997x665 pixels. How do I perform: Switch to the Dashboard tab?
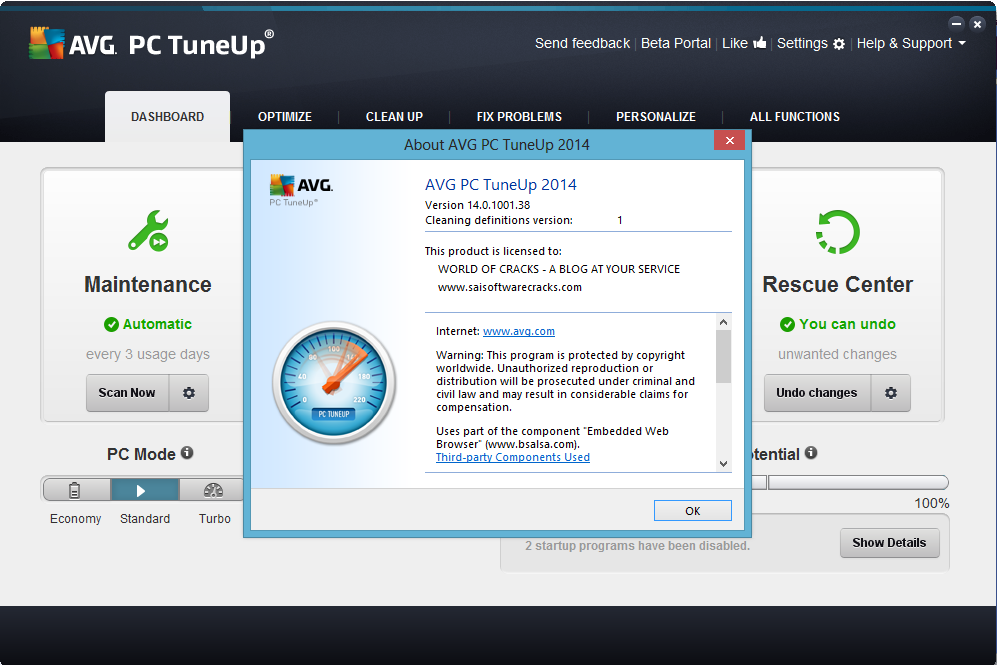pyautogui.click(x=167, y=117)
